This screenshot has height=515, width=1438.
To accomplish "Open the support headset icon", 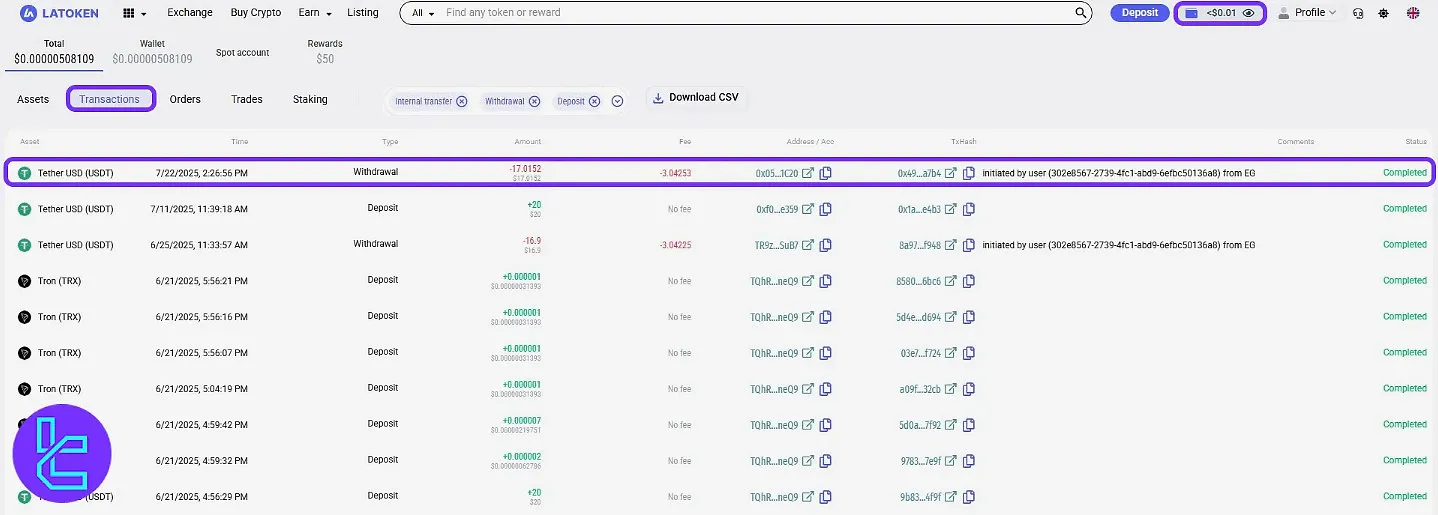I will tap(1357, 13).
